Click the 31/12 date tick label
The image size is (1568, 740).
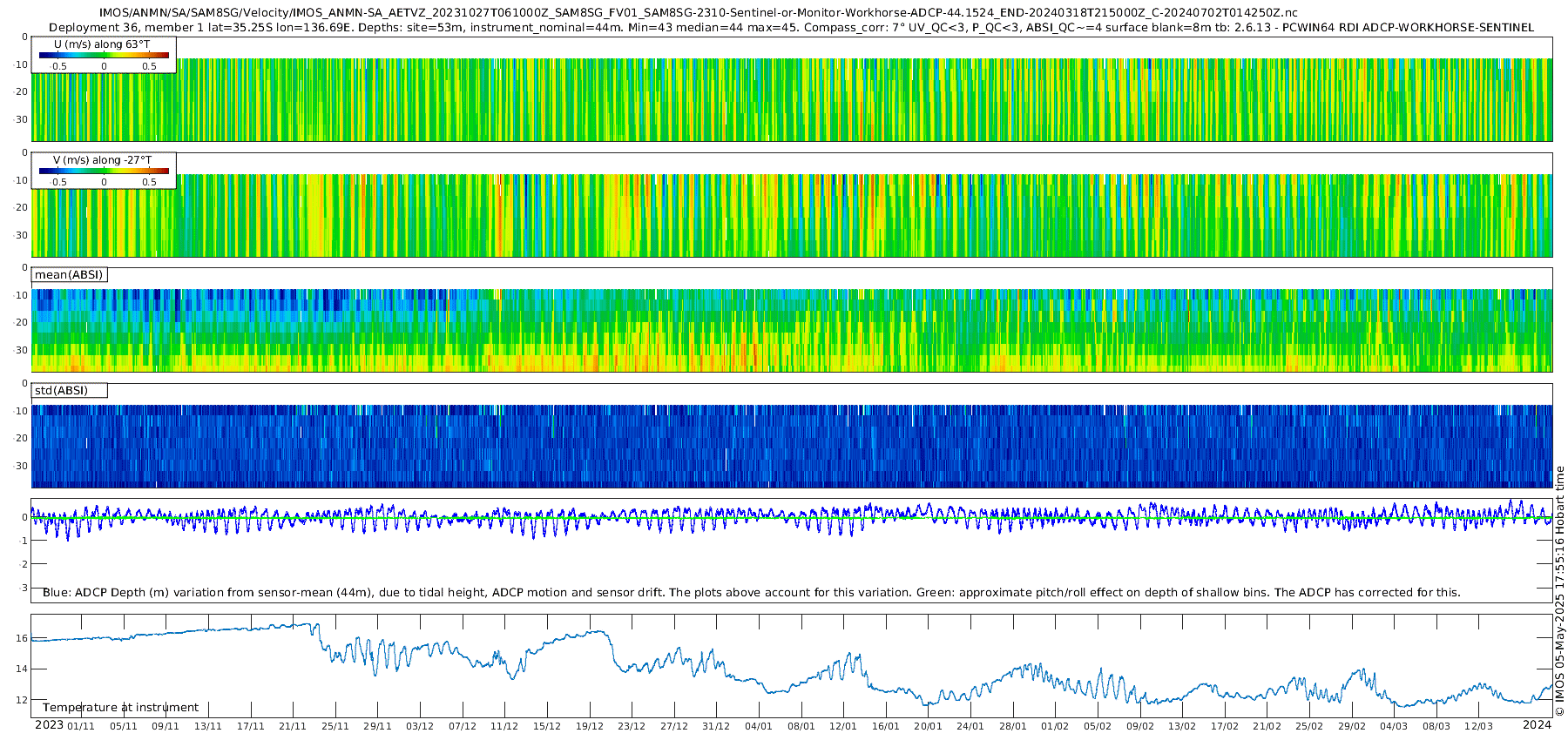point(716,726)
